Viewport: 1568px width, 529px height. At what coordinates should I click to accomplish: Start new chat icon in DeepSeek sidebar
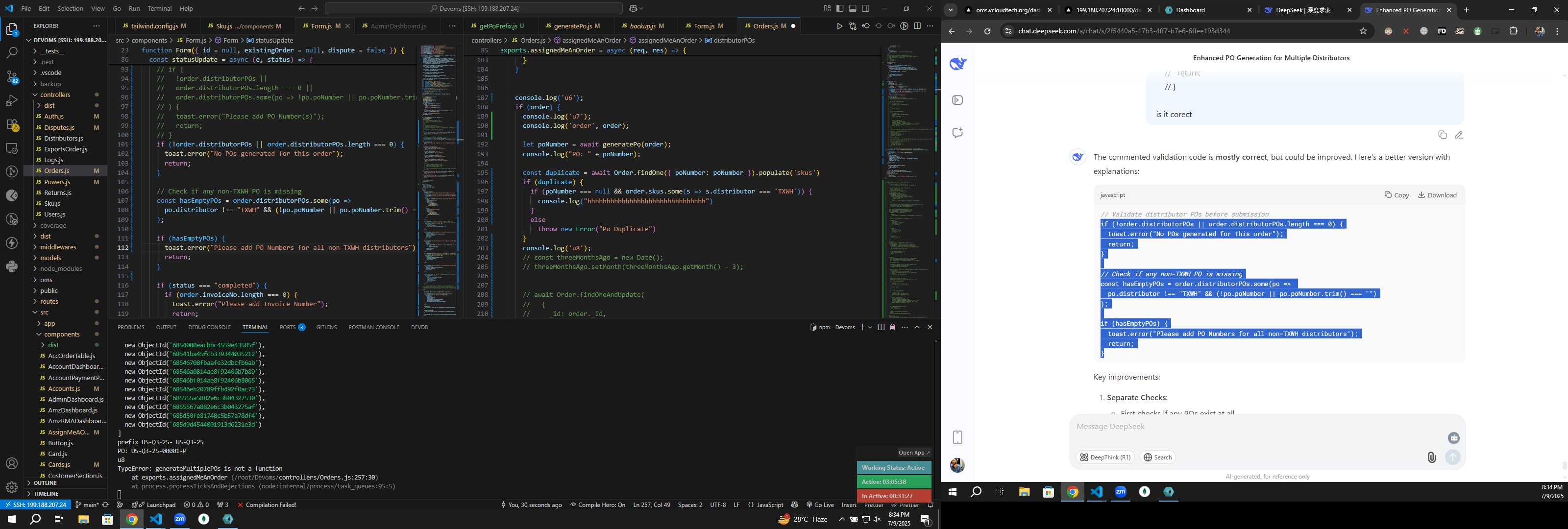[x=957, y=133]
